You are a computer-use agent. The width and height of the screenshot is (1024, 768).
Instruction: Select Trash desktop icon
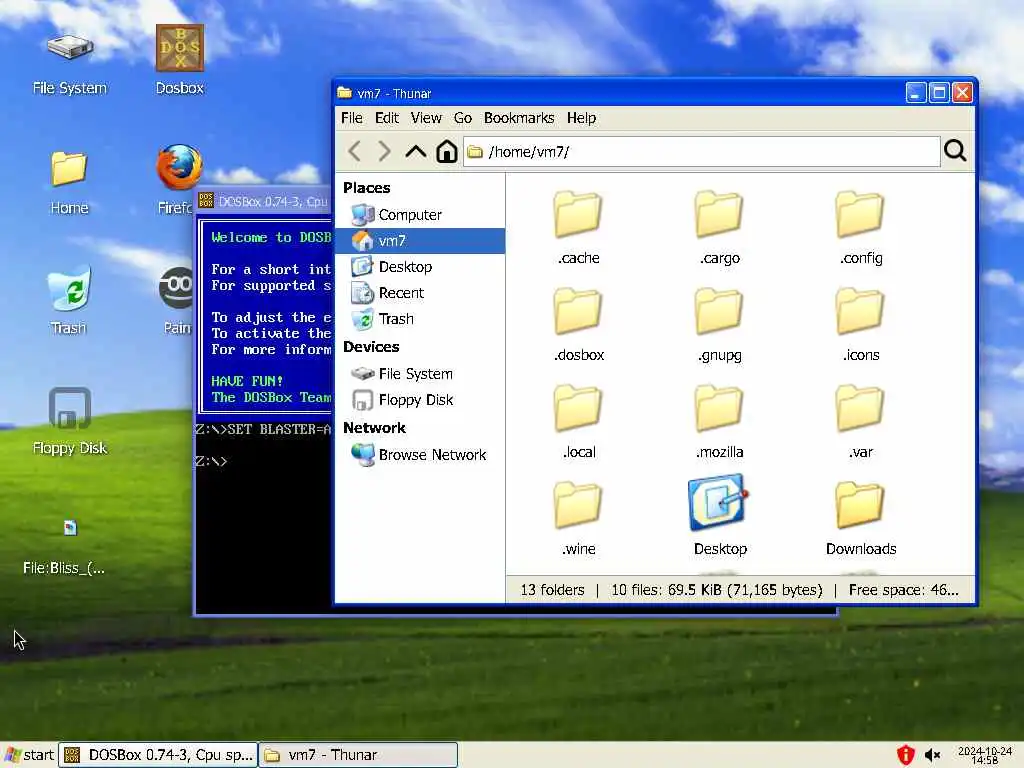69,300
